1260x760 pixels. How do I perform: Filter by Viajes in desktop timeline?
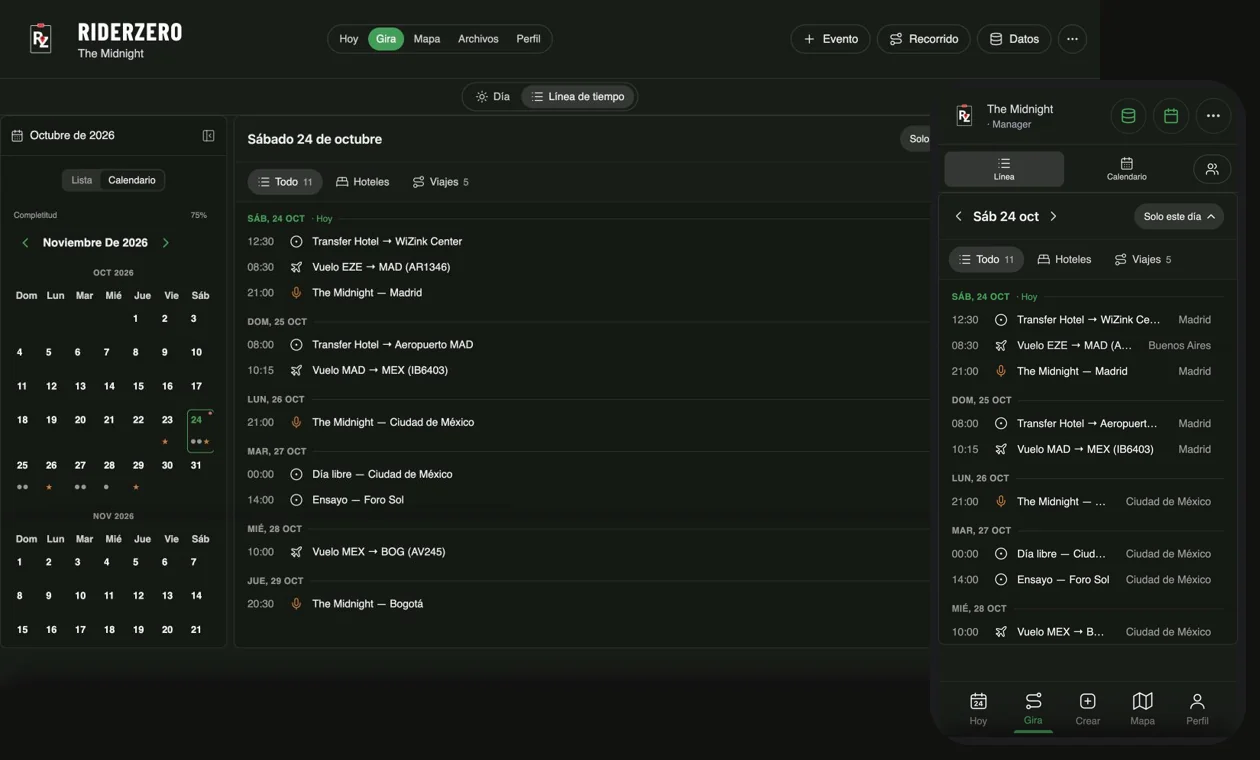click(441, 182)
